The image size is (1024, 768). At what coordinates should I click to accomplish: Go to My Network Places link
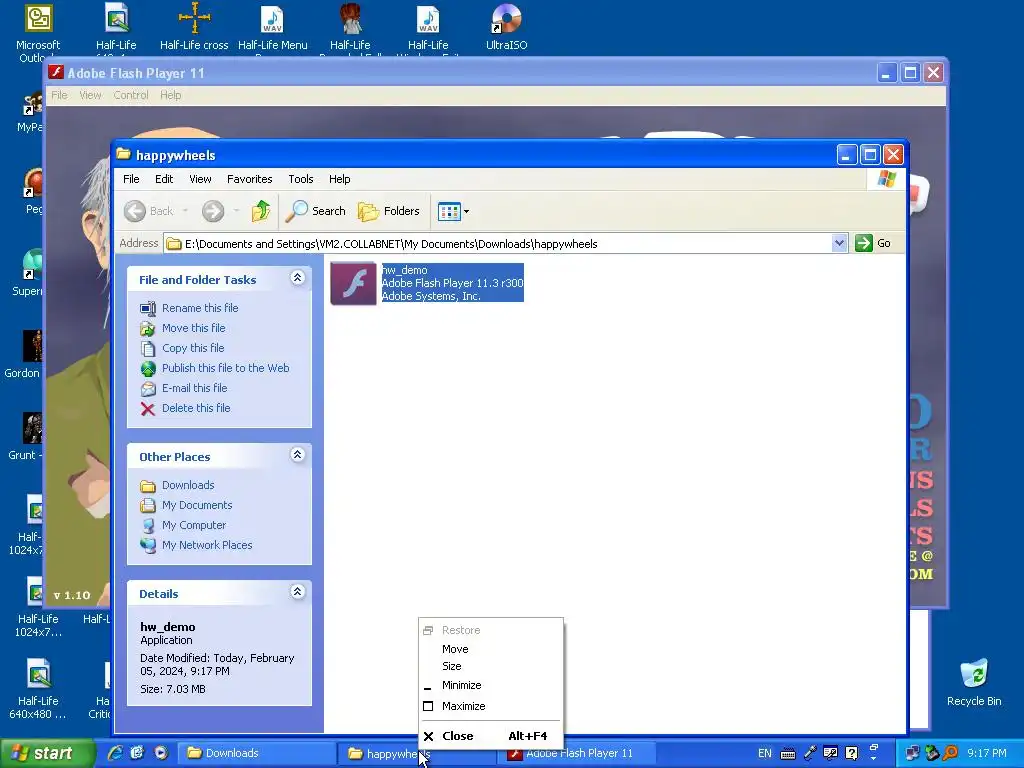[x=207, y=545]
